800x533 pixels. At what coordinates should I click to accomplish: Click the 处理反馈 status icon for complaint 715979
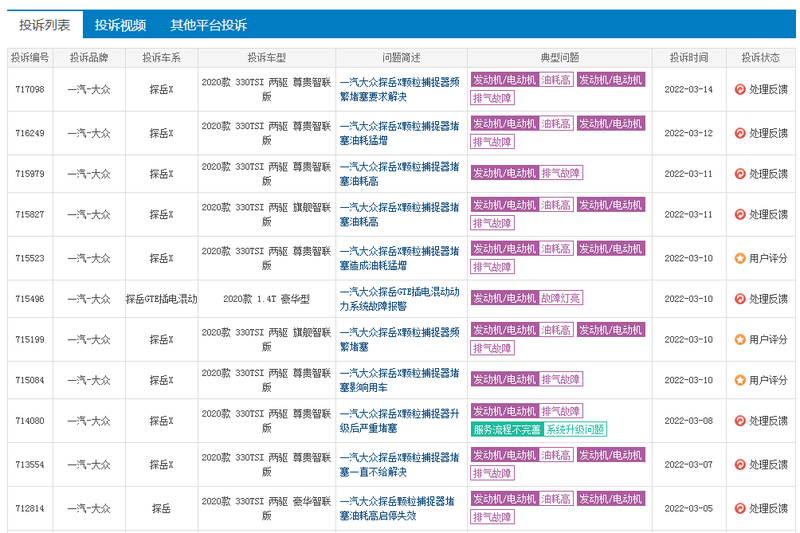point(740,174)
